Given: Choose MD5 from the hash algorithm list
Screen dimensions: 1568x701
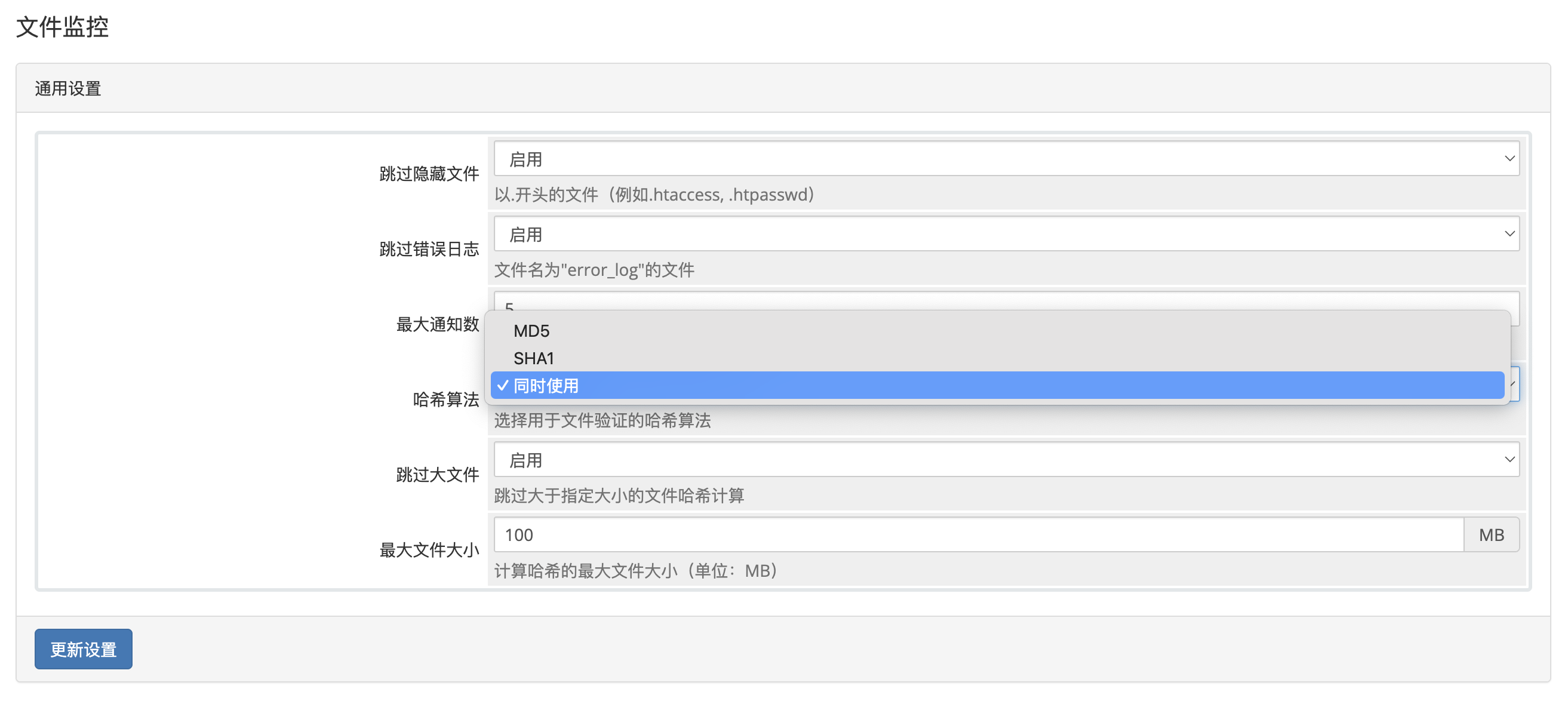Looking at the screenshot, I should pos(531,331).
